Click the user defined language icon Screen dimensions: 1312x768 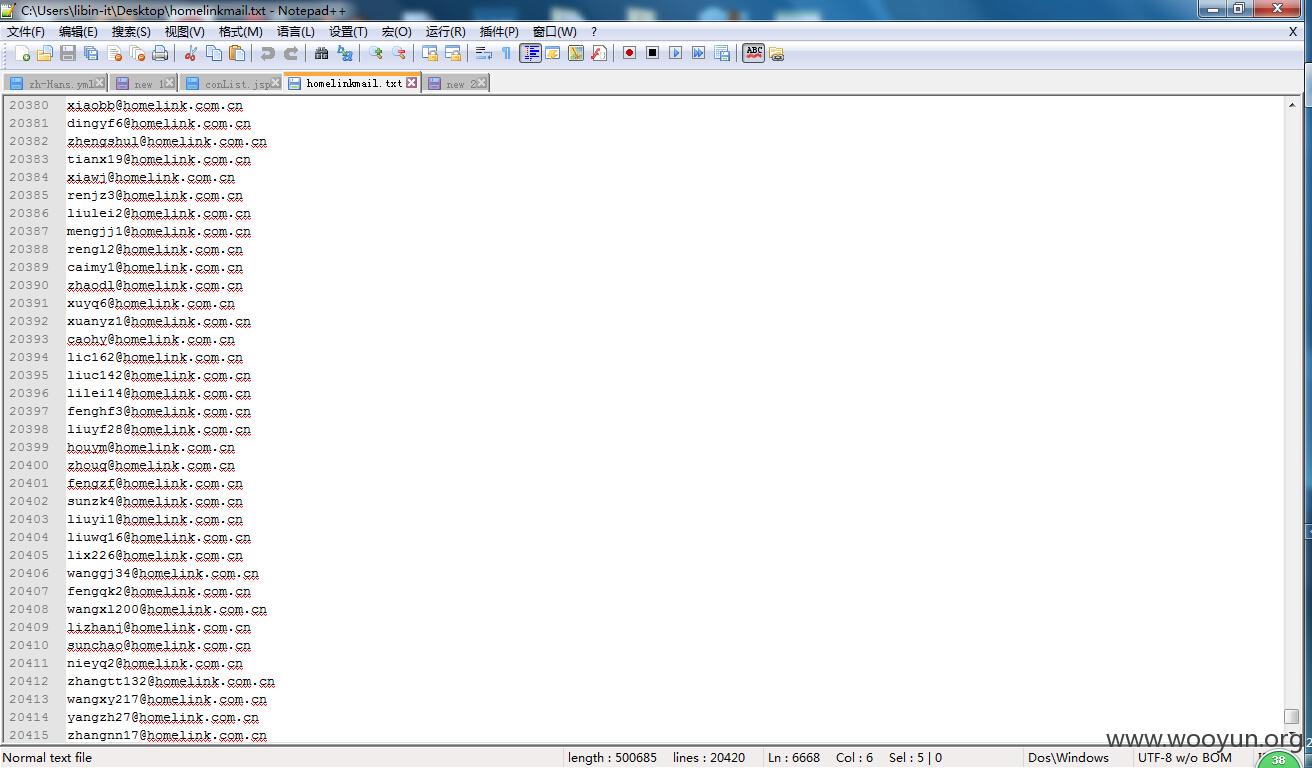[x=553, y=53]
